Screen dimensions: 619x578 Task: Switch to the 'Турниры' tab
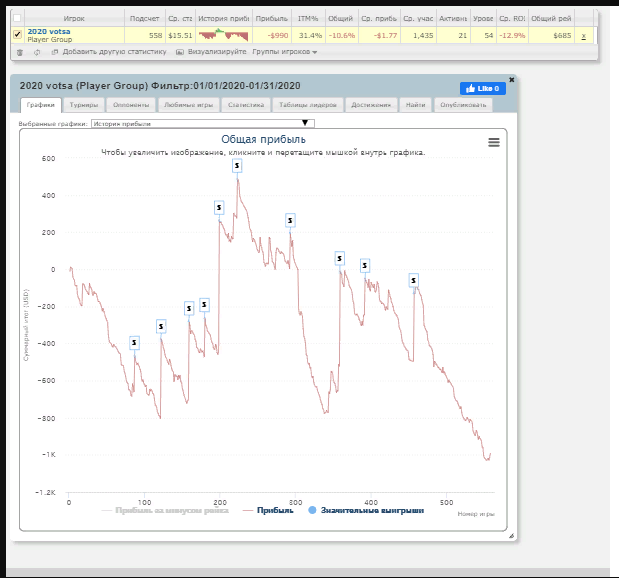84,105
